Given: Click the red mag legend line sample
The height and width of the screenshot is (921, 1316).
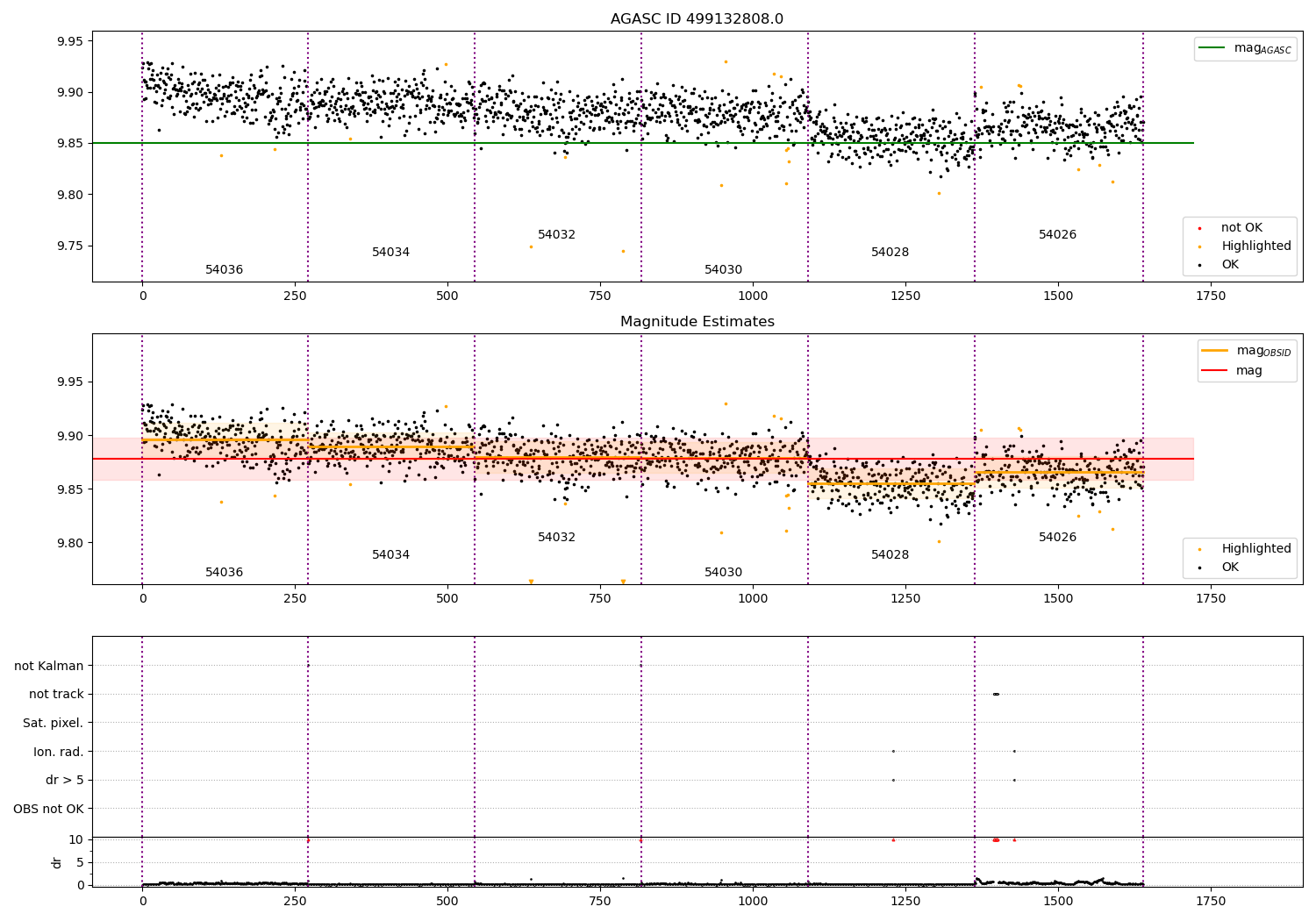Looking at the screenshot, I should 1214,371.
